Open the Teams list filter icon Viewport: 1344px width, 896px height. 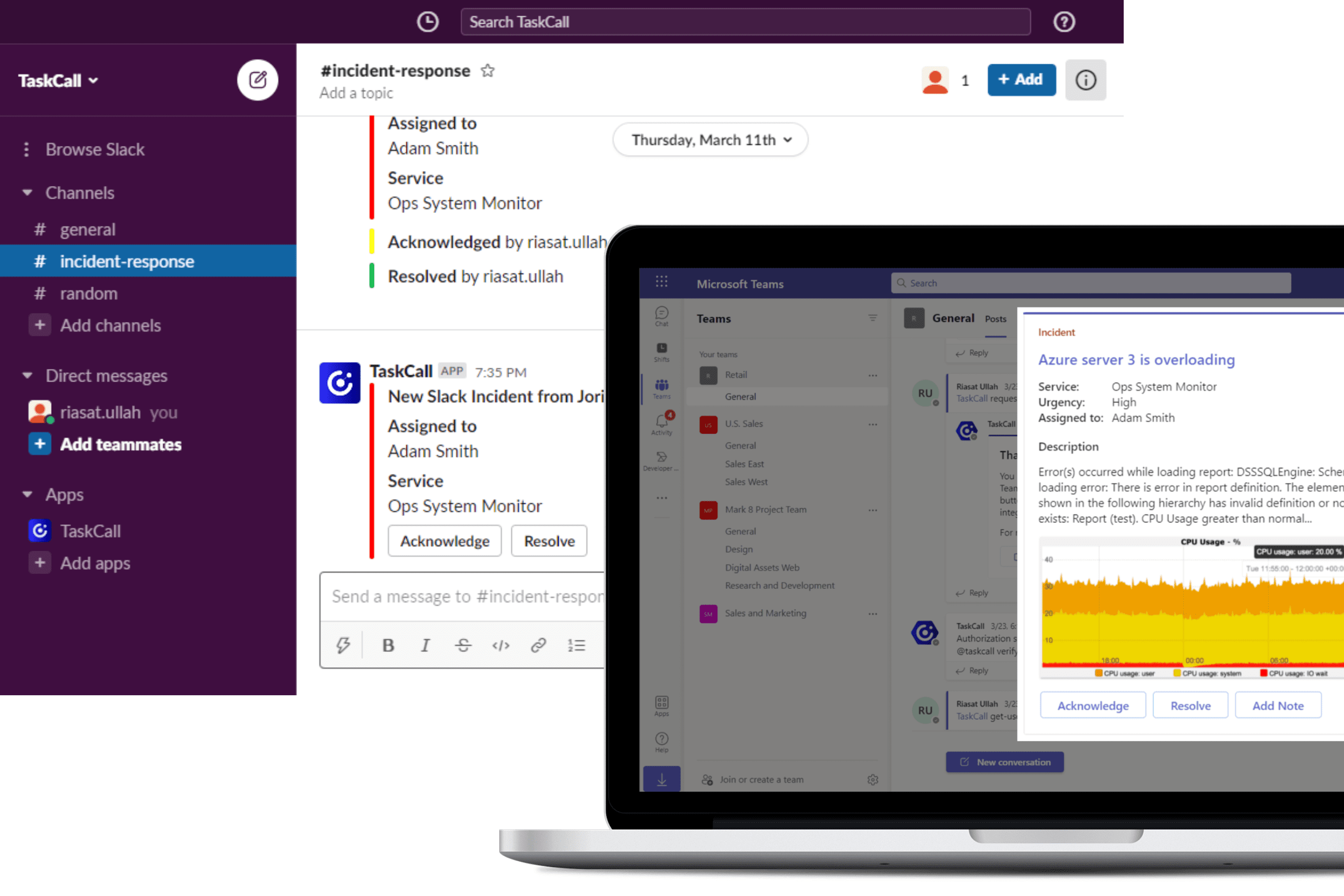tap(873, 318)
